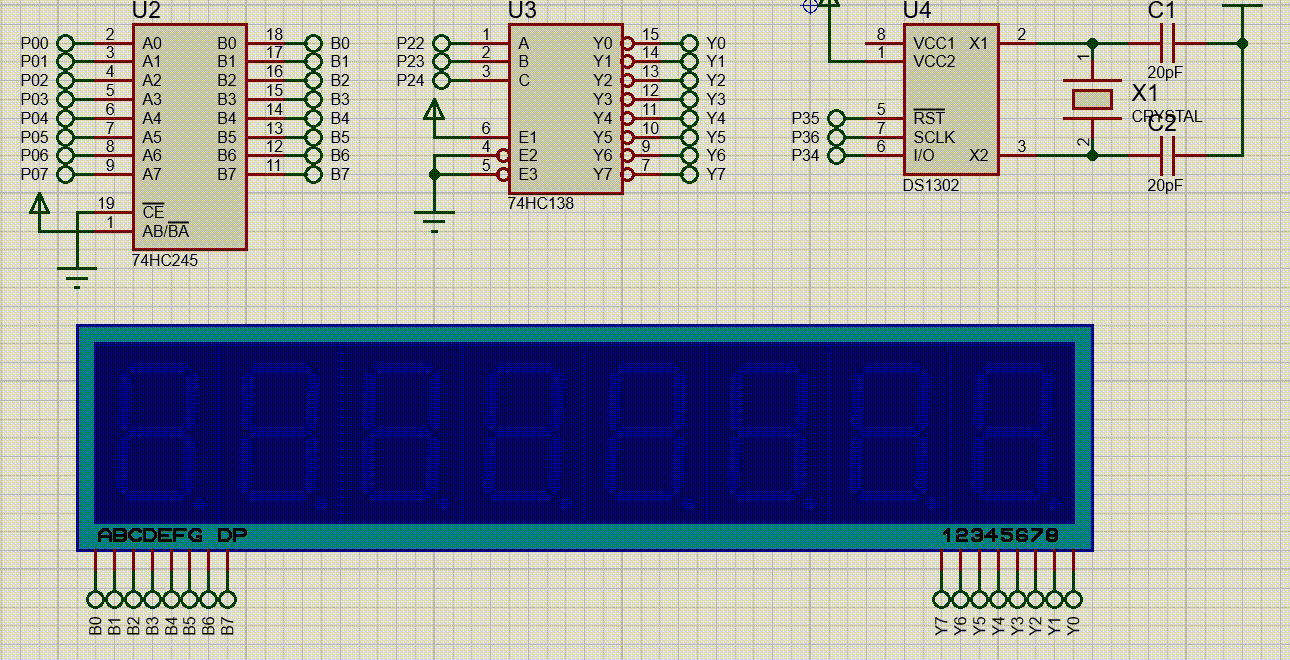Click the U2 reference label
The width and height of the screenshot is (1290, 660).
pyautogui.click(x=147, y=11)
